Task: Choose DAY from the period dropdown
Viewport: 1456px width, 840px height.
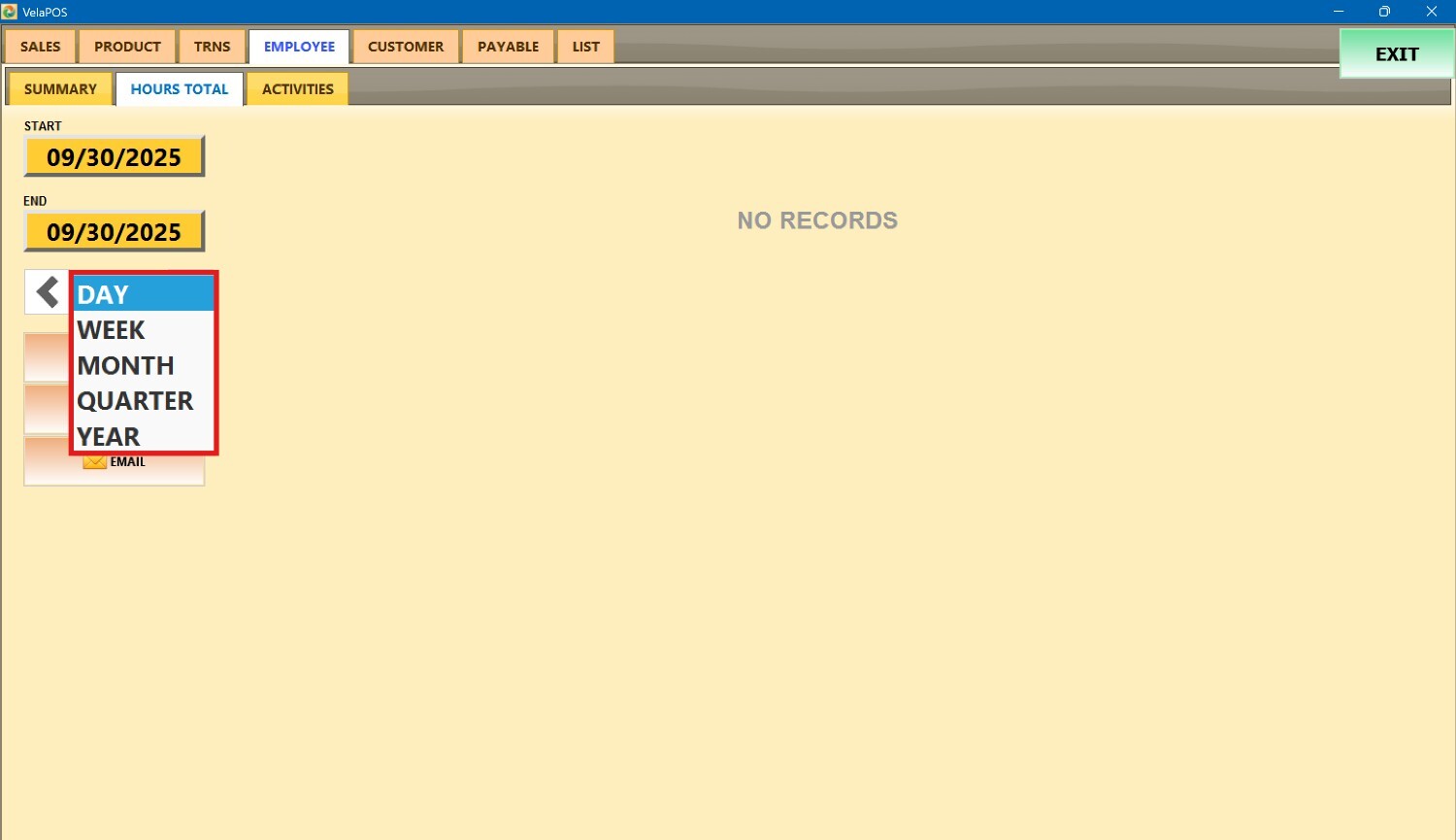Action: click(143, 294)
